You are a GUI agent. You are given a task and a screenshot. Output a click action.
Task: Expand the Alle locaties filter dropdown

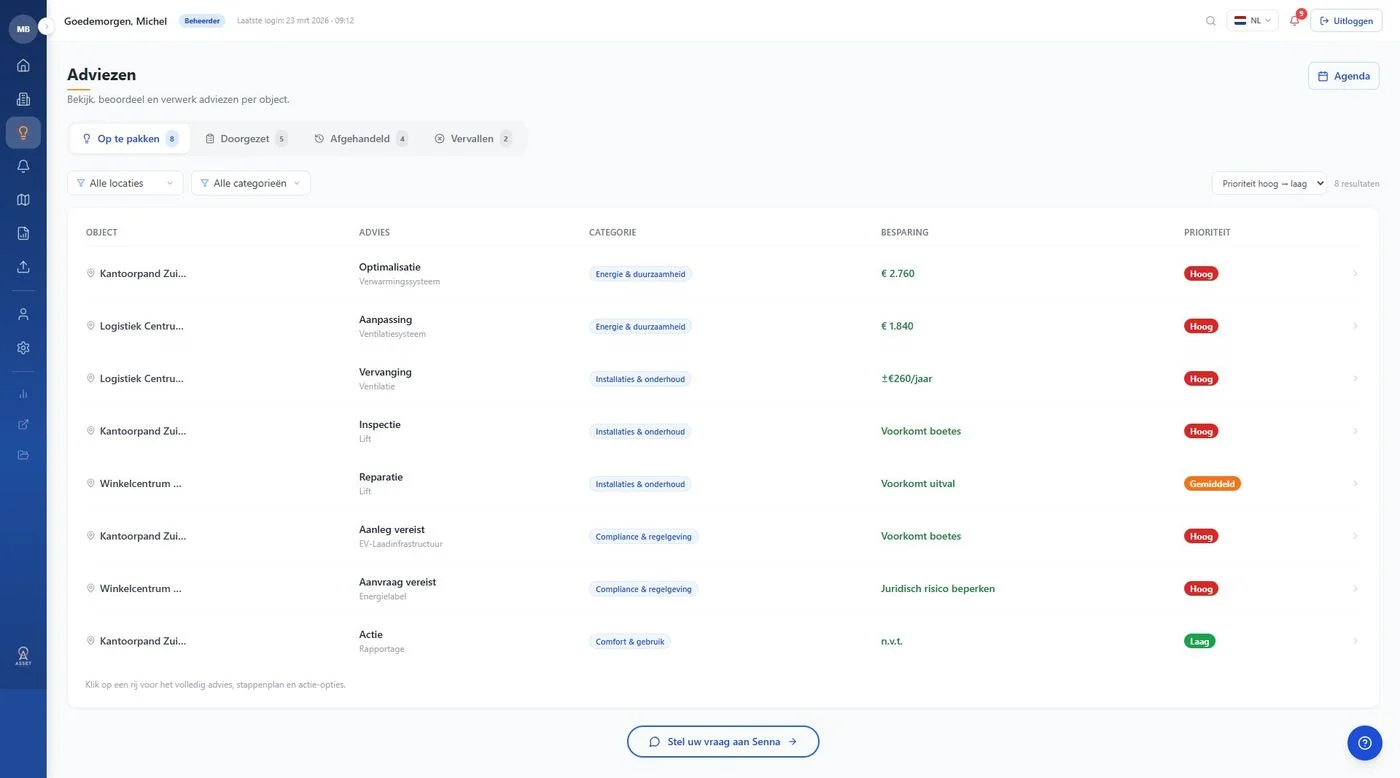[x=125, y=183]
